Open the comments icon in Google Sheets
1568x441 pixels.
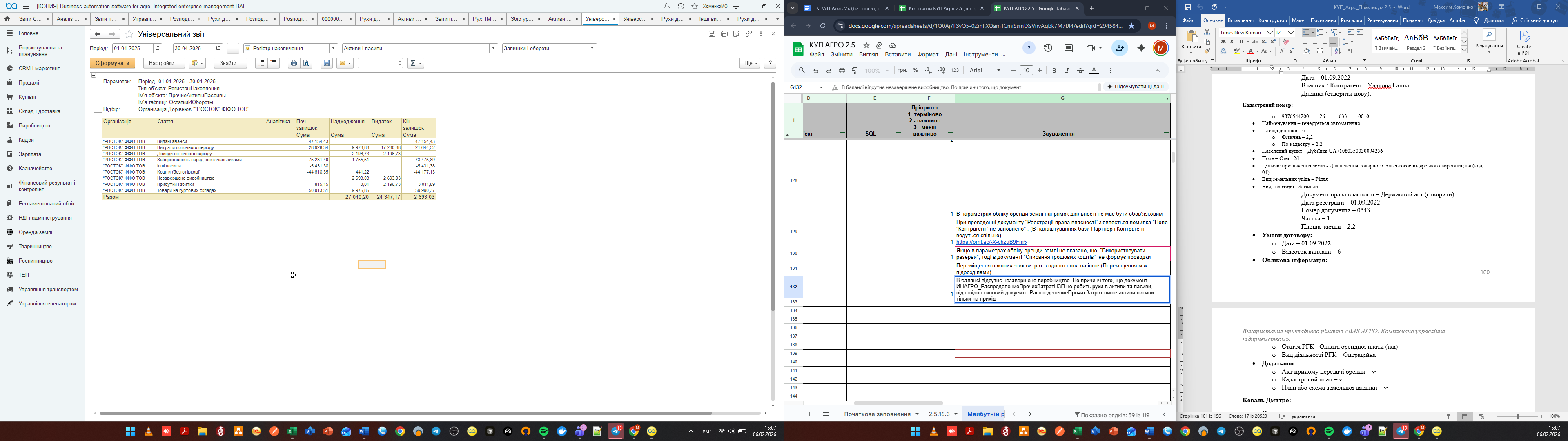click(x=1068, y=48)
